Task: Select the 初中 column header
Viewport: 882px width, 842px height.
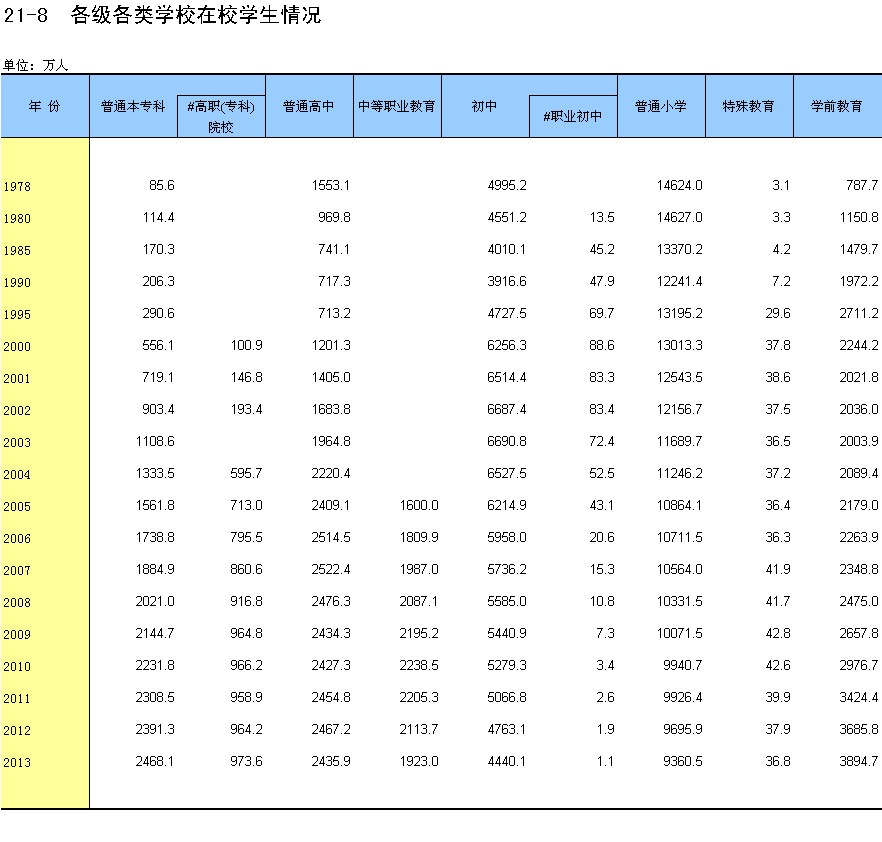Action: click(485, 106)
